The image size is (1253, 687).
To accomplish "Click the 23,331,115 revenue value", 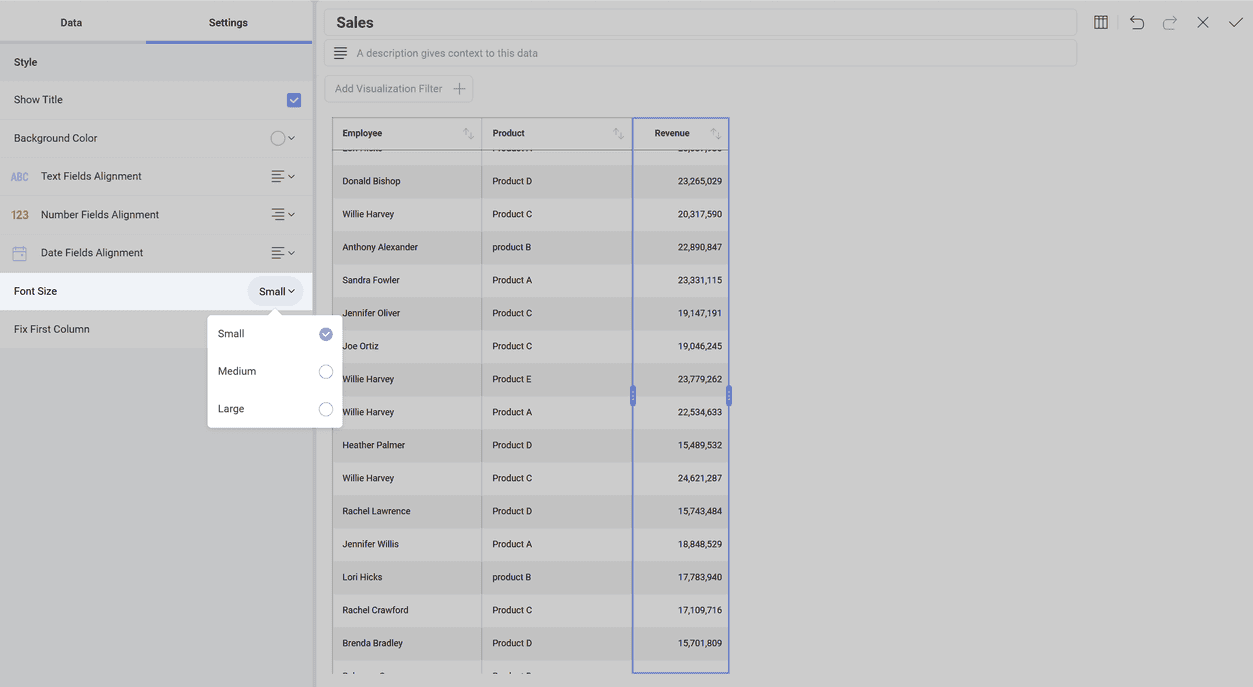I will (x=699, y=280).
